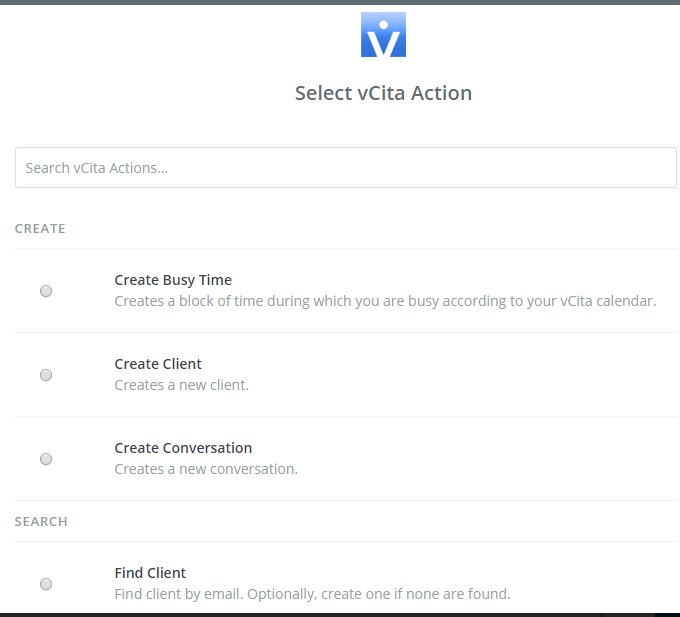The width and height of the screenshot is (680, 617).
Task: Select the Create Busy Time radio button
Action: (46, 291)
